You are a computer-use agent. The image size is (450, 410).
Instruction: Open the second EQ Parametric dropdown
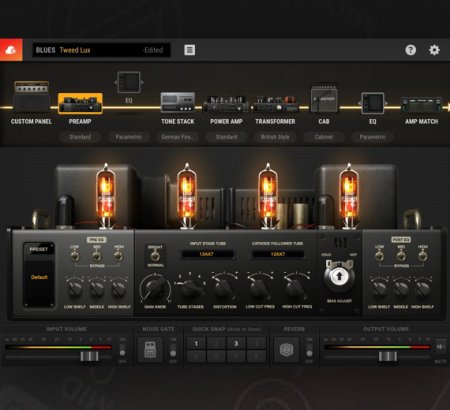pos(373,137)
